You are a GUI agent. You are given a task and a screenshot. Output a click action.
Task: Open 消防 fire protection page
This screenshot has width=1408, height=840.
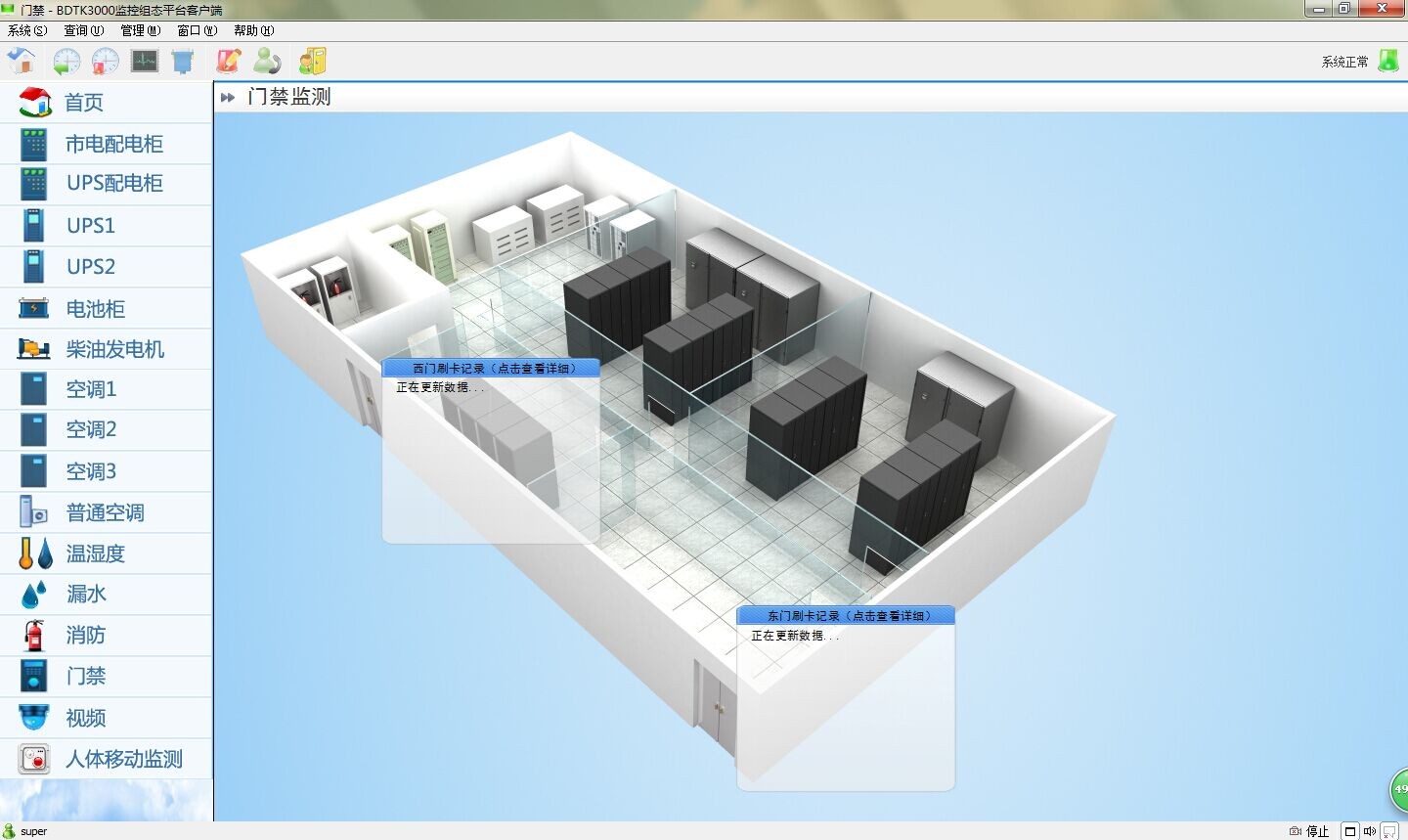(106, 636)
